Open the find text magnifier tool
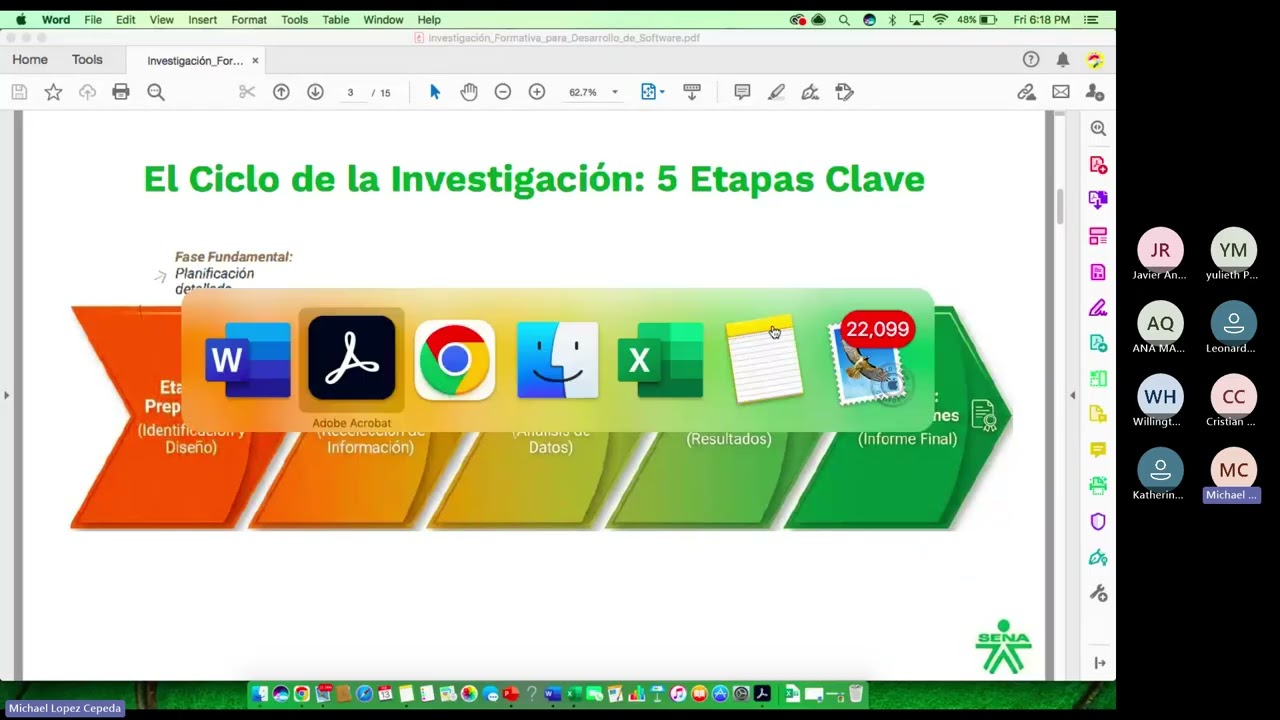Viewport: 1280px width, 720px height. pos(156,92)
